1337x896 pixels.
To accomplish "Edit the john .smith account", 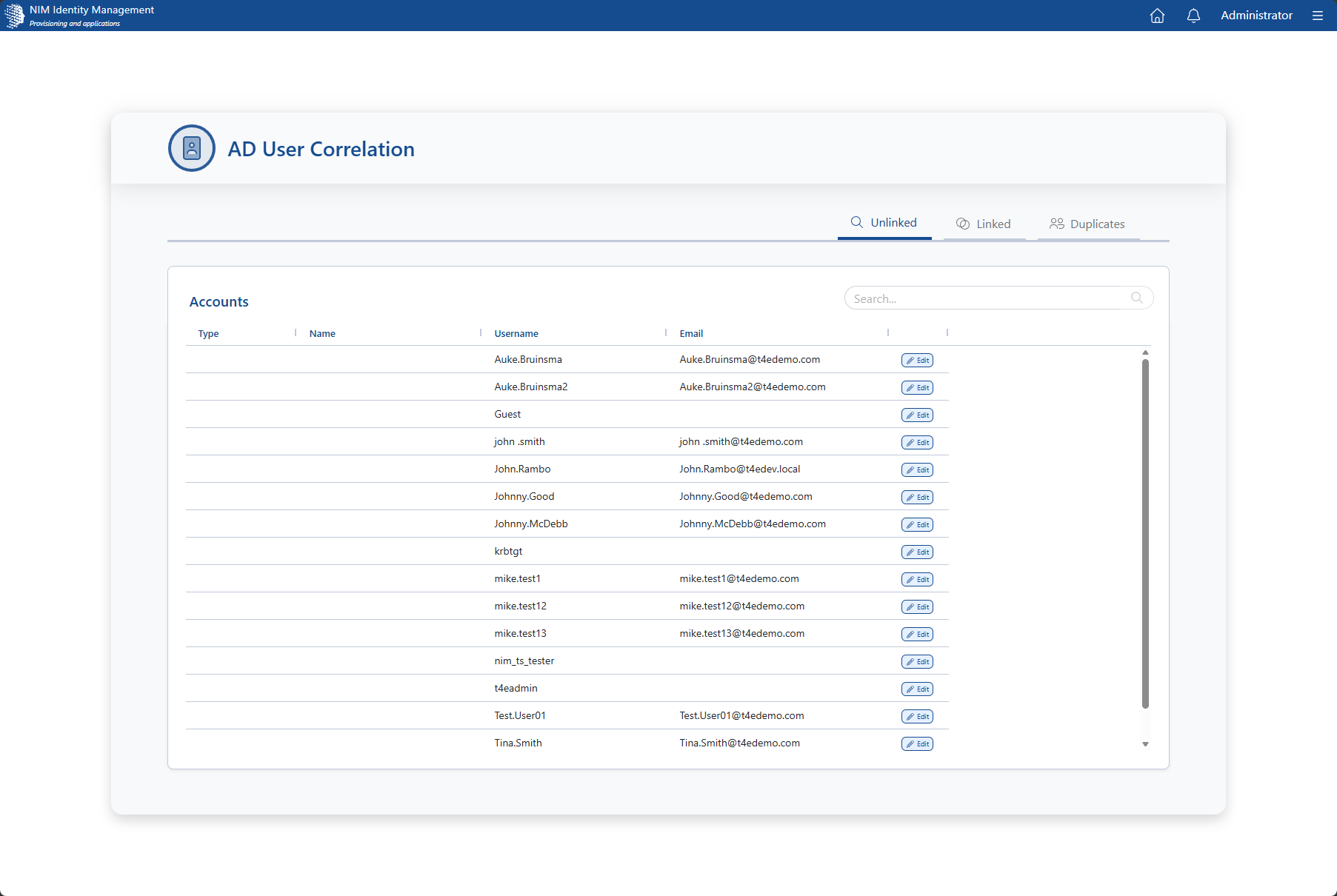I will [x=917, y=442].
